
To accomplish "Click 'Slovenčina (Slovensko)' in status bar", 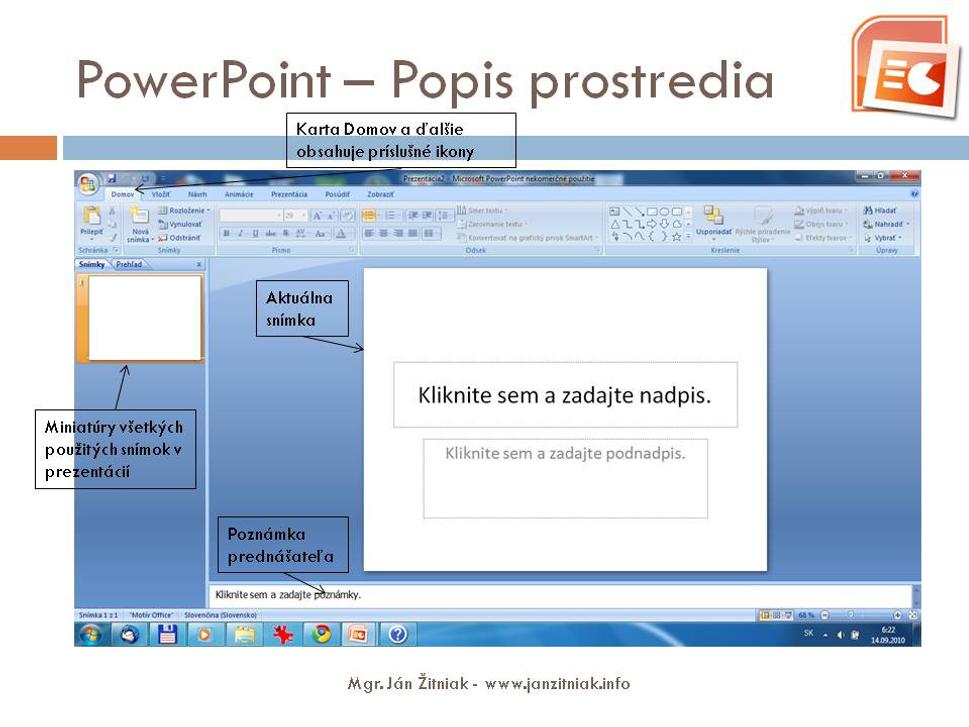I will click(220, 615).
